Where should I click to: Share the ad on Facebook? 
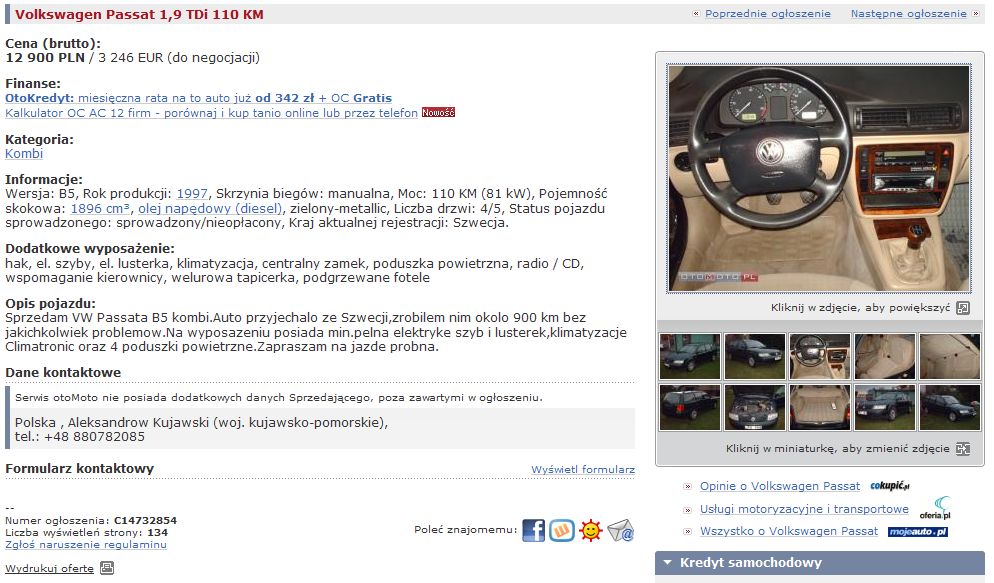pos(533,530)
